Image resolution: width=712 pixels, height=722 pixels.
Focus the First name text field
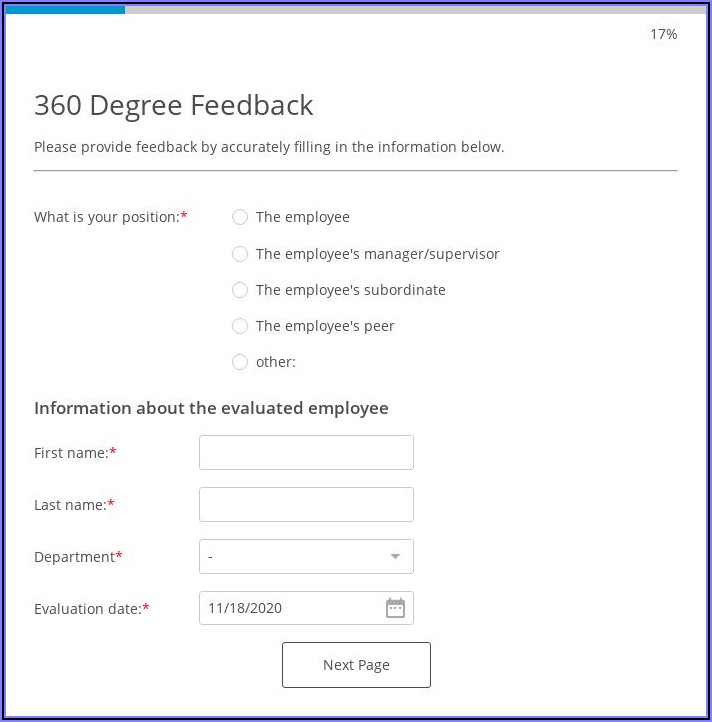click(306, 452)
